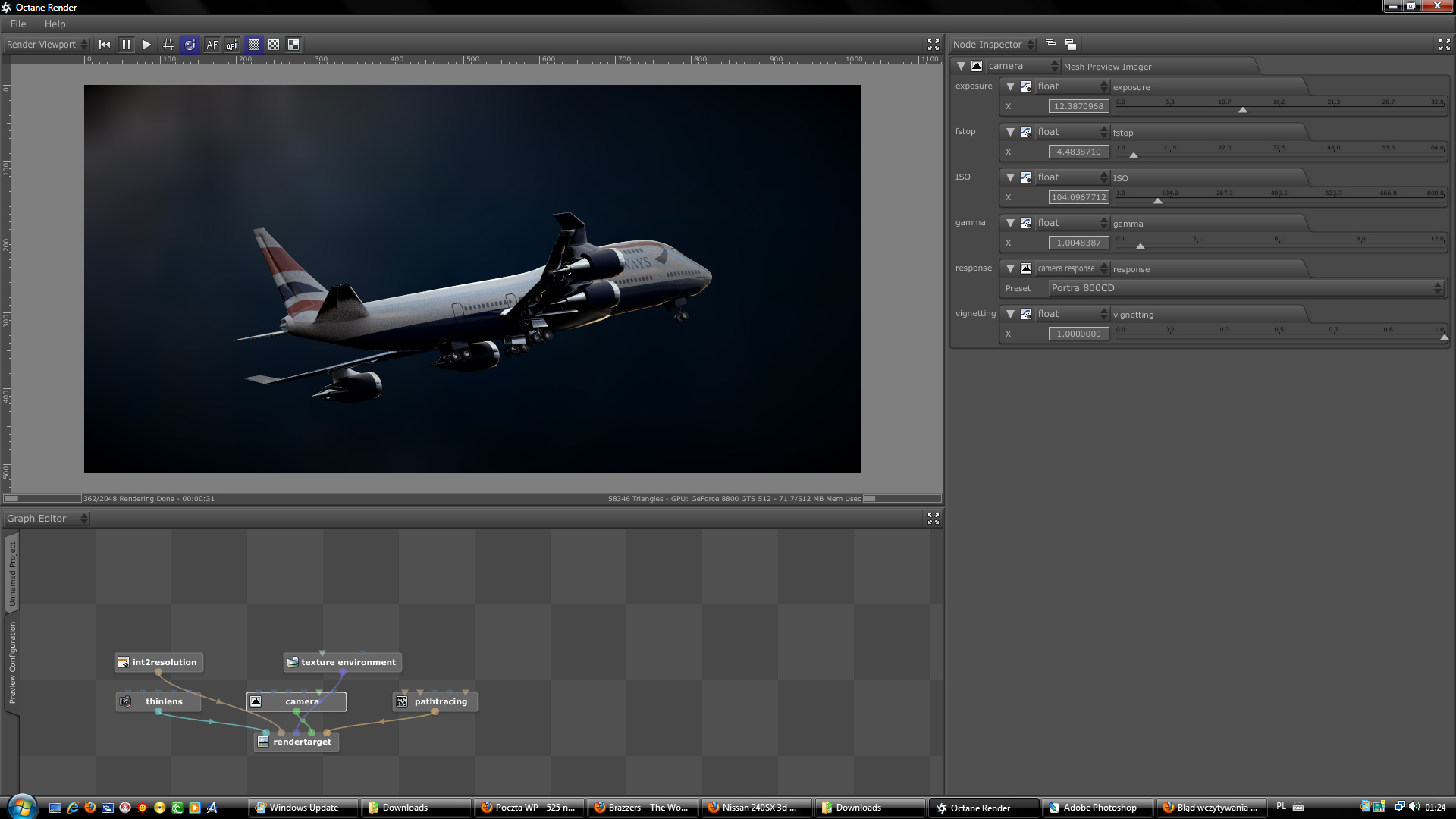Screen dimensions: 1456x819
Task: Click the AF autofocus icon
Action: pyautogui.click(x=212, y=45)
